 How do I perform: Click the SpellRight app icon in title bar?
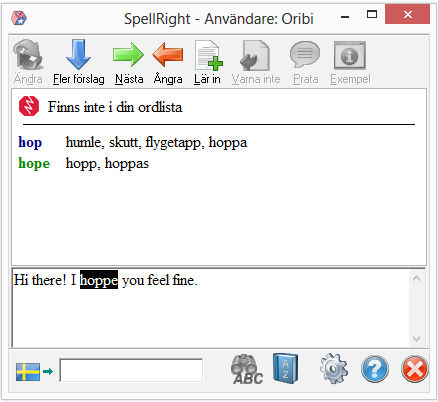click(x=19, y=18)
